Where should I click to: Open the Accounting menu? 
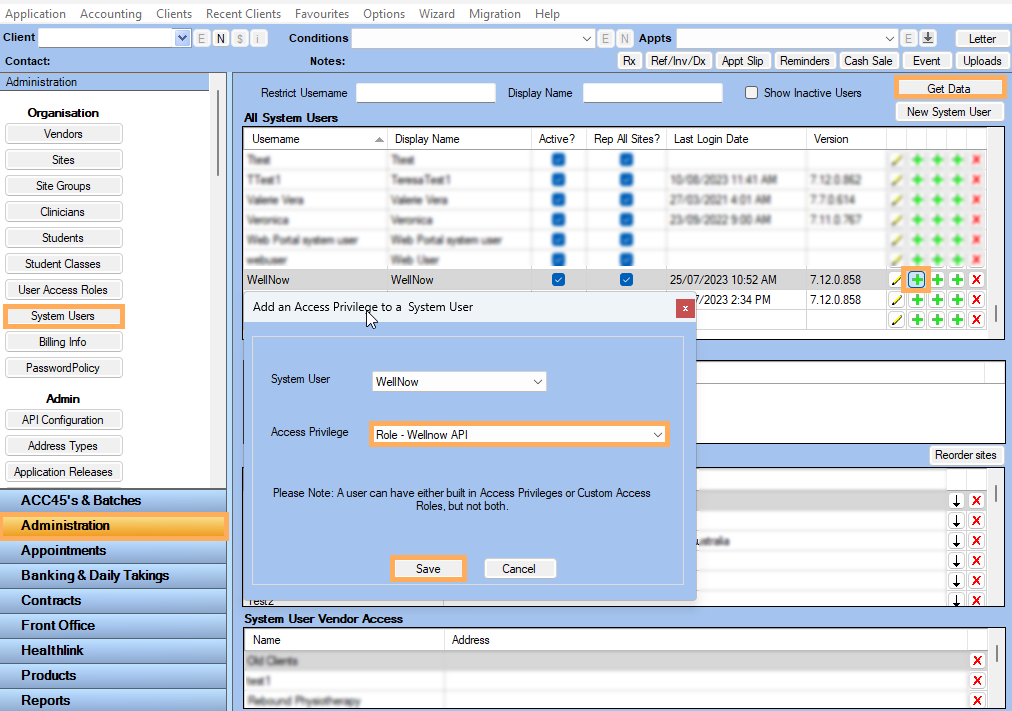coord(110,14)
